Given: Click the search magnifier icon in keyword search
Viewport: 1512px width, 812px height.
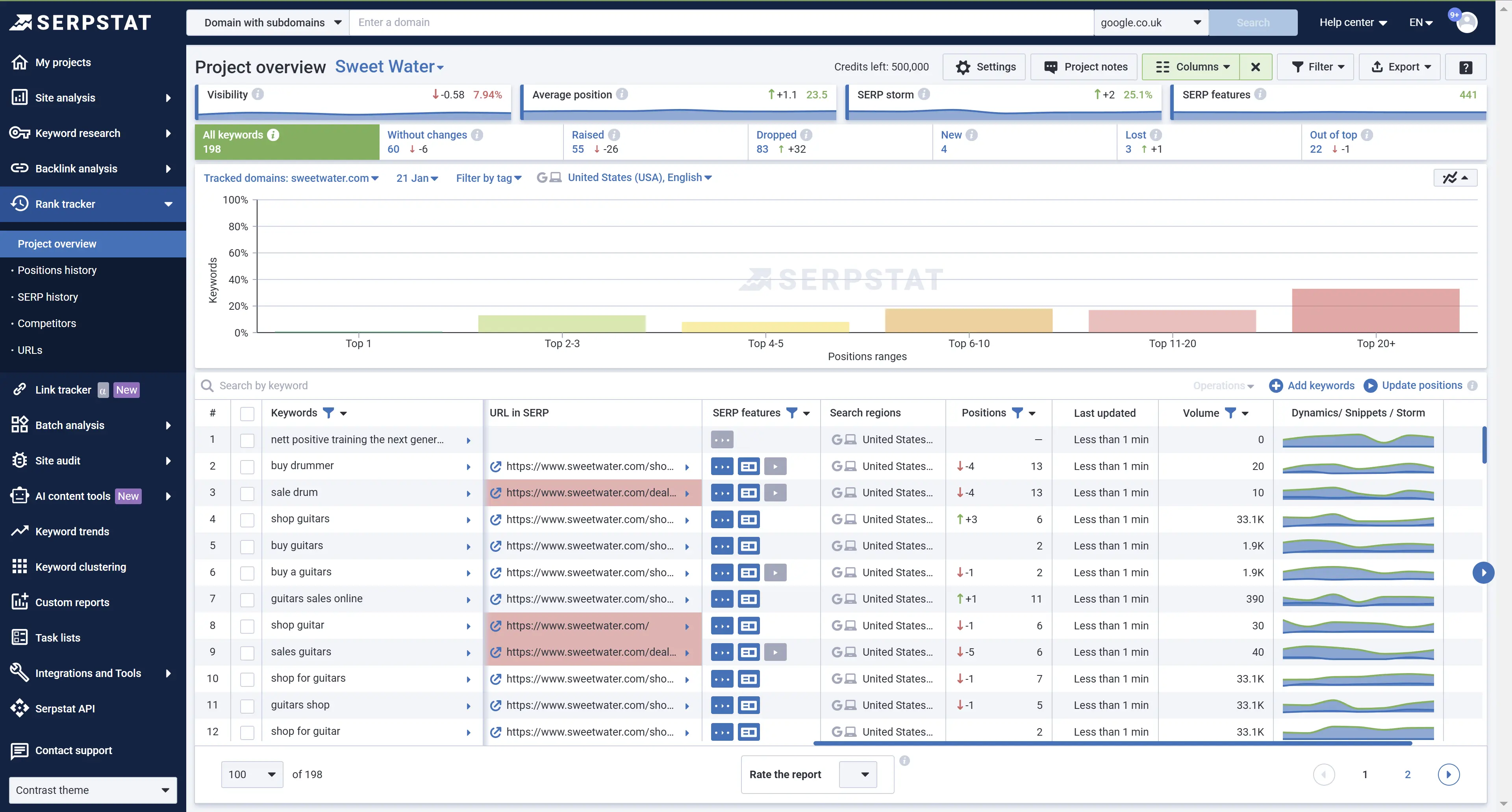Looking at the screenshot, I should (207, 385).
